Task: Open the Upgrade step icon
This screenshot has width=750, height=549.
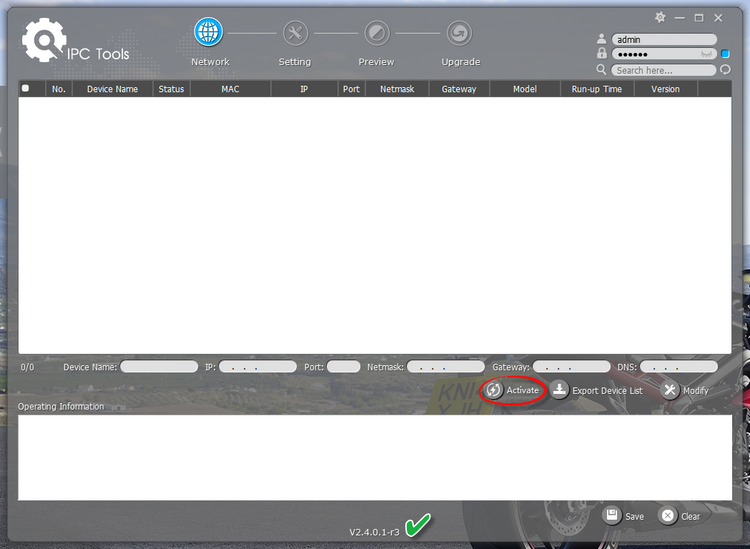Action: (460, 33)
